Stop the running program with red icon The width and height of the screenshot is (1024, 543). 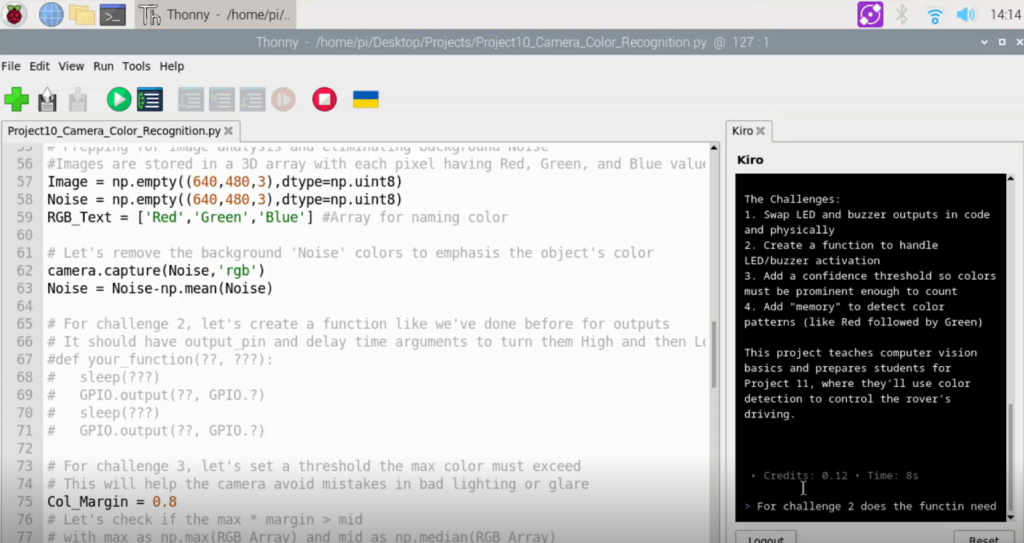point(325,99)
